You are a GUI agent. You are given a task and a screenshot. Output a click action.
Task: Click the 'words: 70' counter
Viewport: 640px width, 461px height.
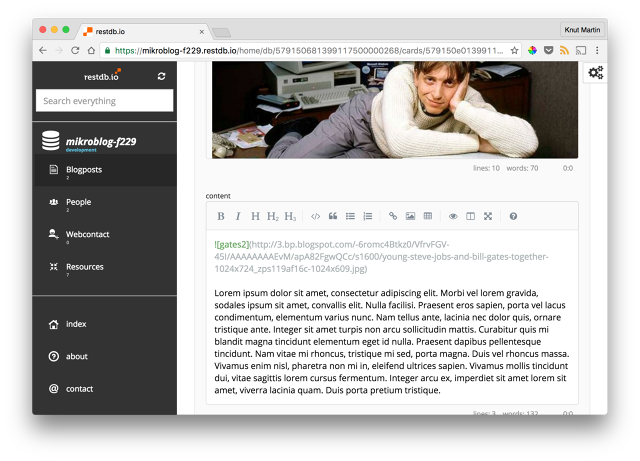(x=522, y=168)
